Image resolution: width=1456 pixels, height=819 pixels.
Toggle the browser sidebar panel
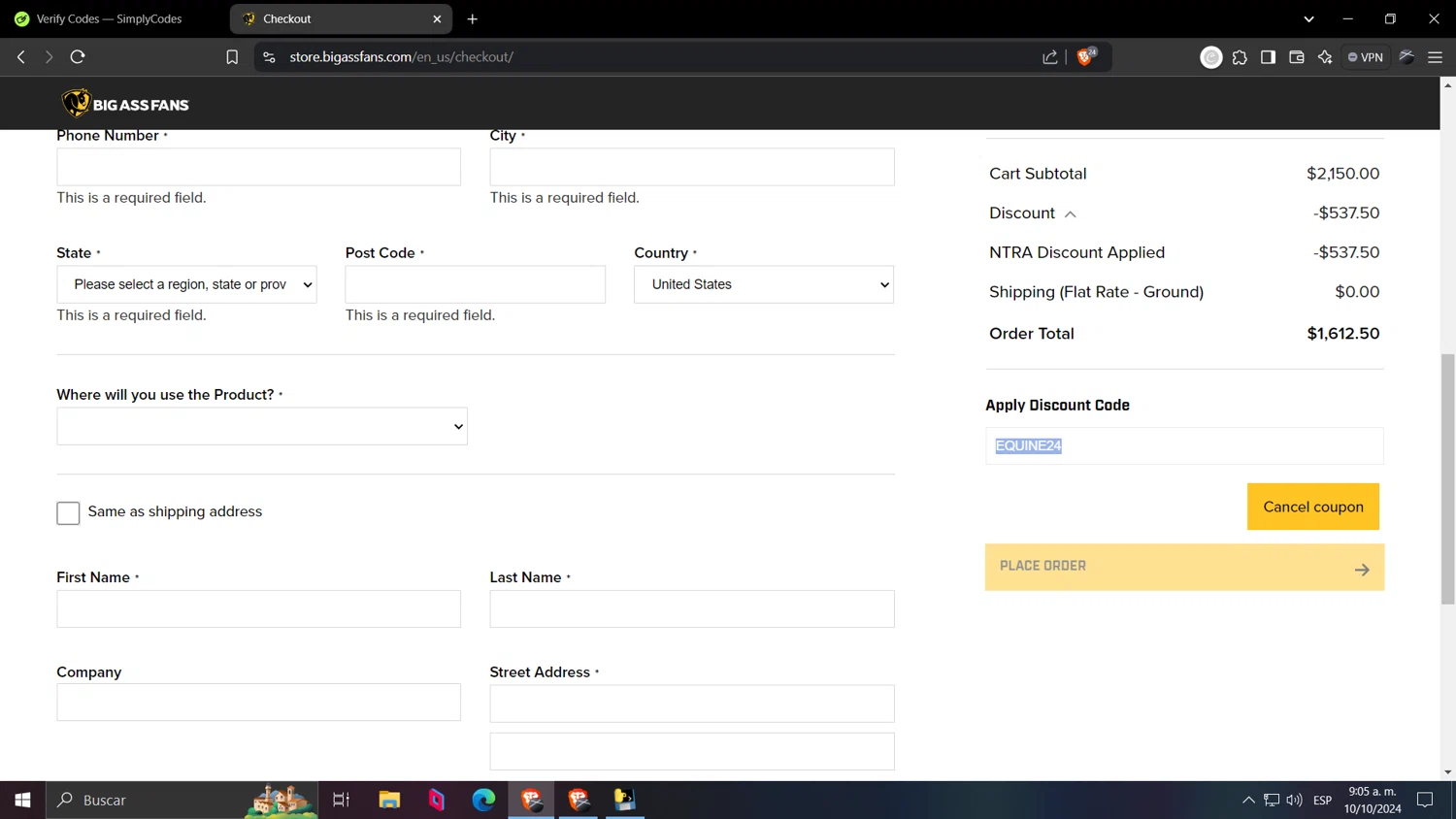coord(1268,57)
